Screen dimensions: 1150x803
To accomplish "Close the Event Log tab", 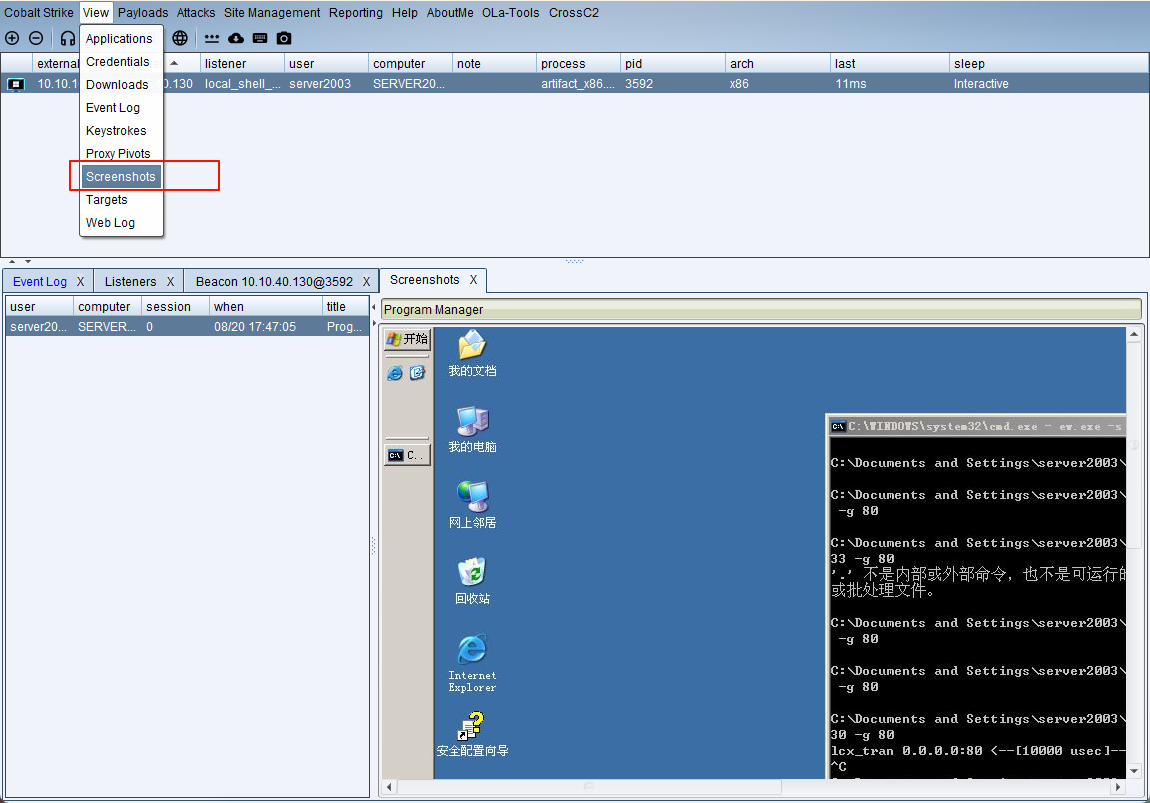I will pos(81,282).
